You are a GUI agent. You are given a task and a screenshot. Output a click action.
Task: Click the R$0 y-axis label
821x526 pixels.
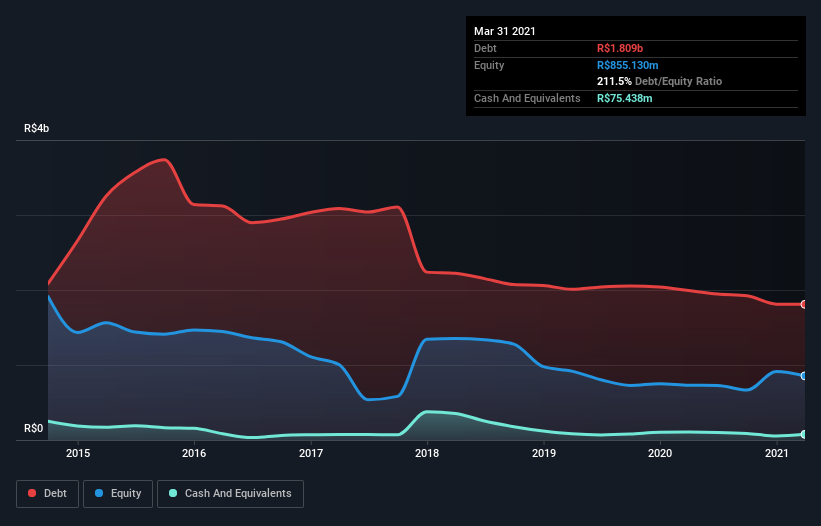pyautogui.click(x=34, y=428)
